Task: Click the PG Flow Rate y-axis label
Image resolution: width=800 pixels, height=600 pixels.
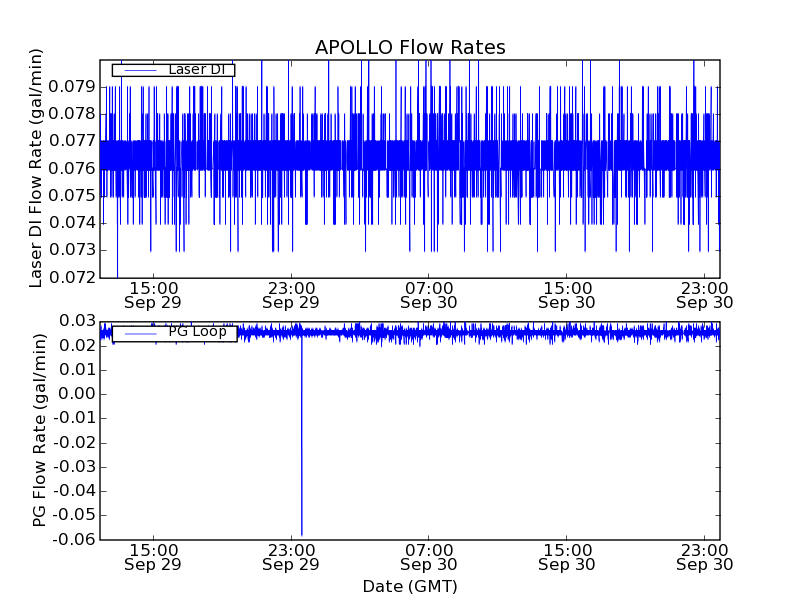Action: 40,430
